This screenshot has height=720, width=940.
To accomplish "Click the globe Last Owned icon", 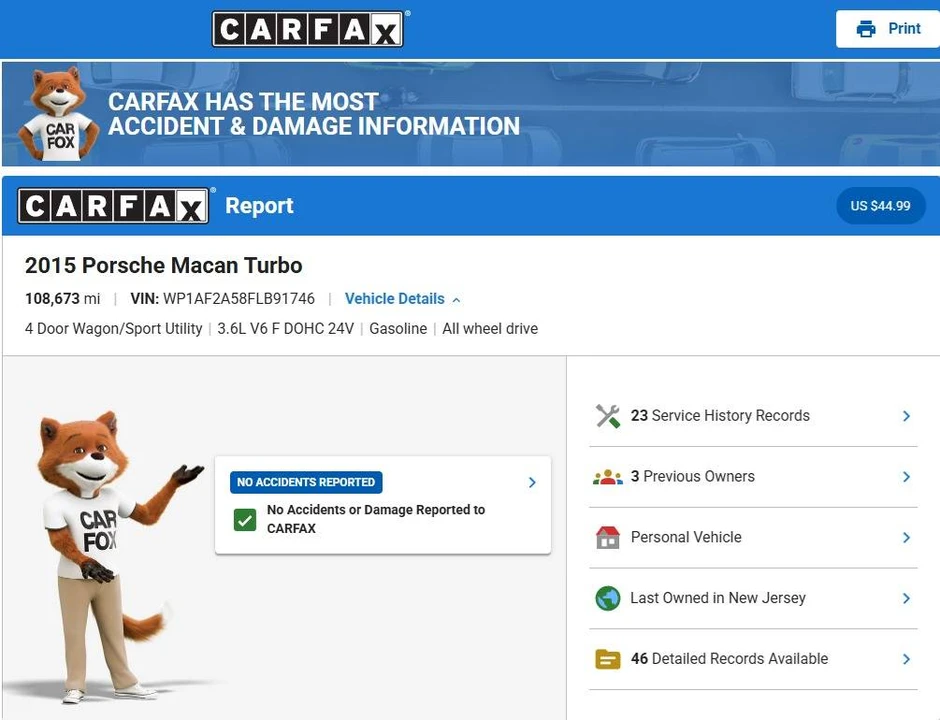I will coord(608,598).
